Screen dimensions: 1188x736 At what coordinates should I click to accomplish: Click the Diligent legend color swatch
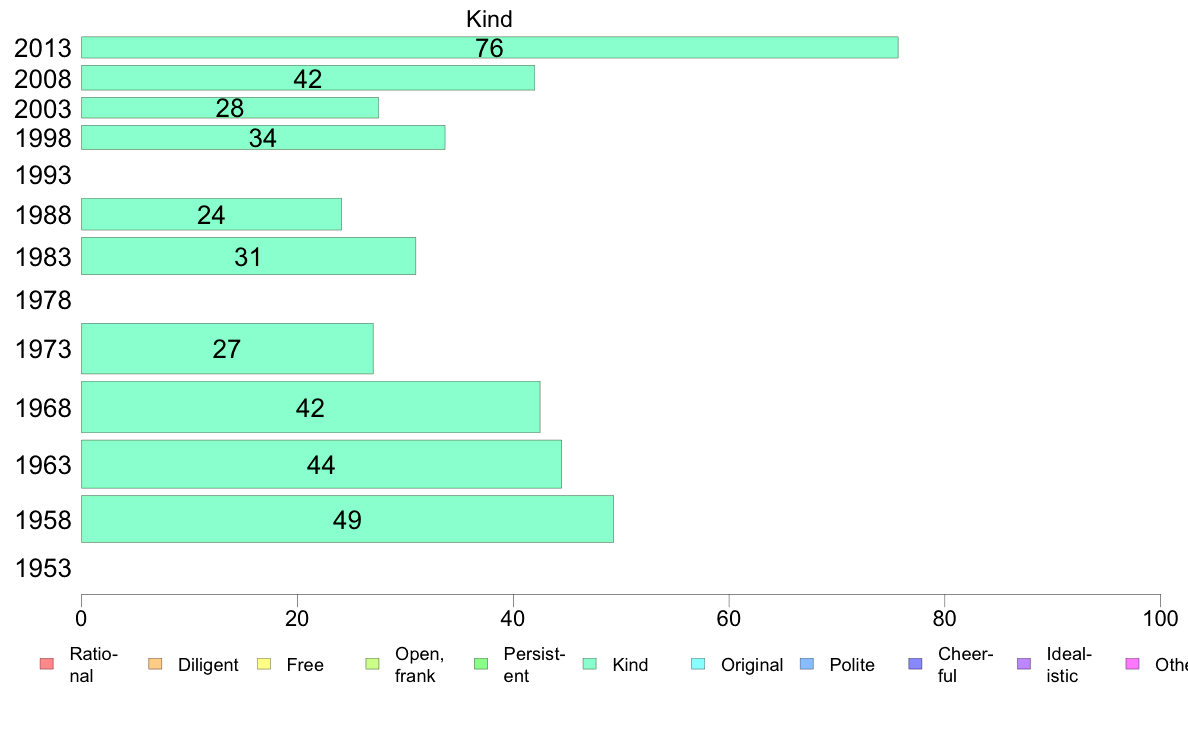point(155,664)
